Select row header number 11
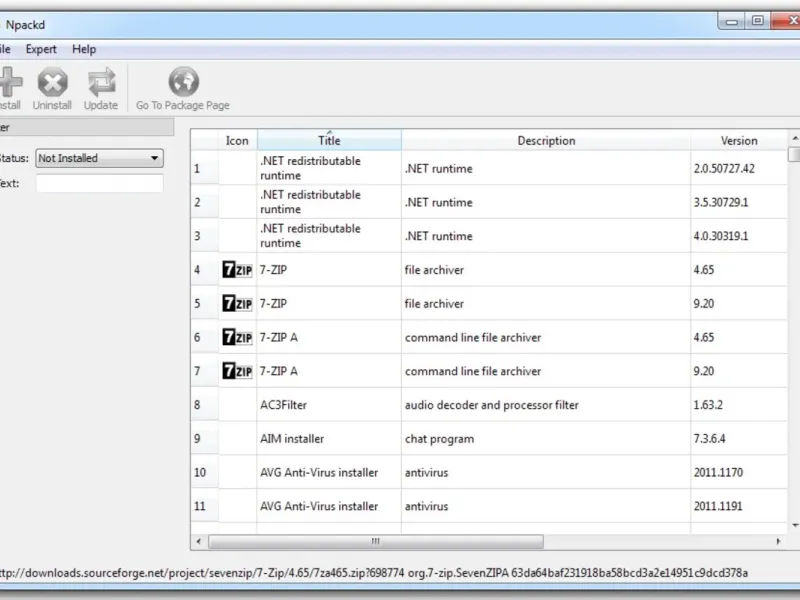The width and height of the screenshot is (800, 600). click(205, 506)
